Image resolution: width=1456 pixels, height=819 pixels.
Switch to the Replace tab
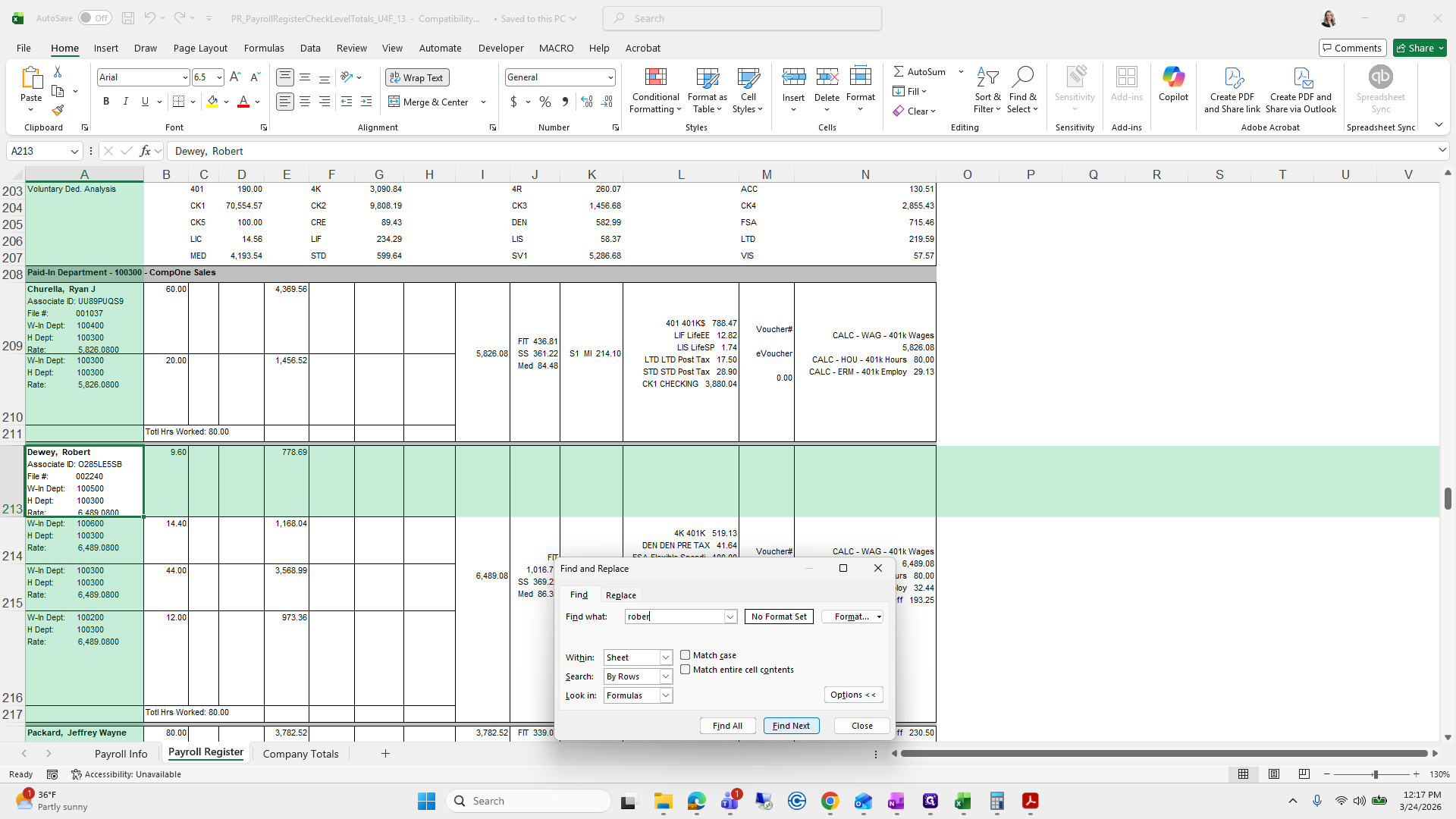click(620, 595)
